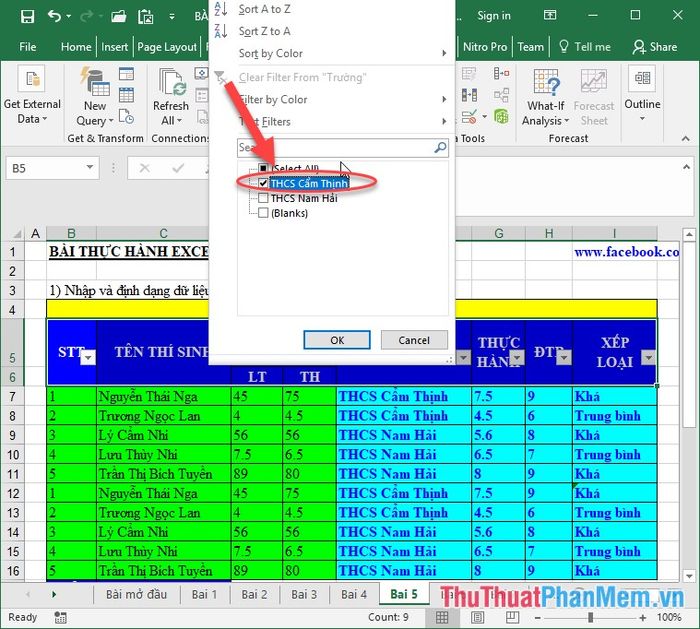This screenshot has height=629, width=700.
Task: Click the filter Search box
Action: coord(335,147)
